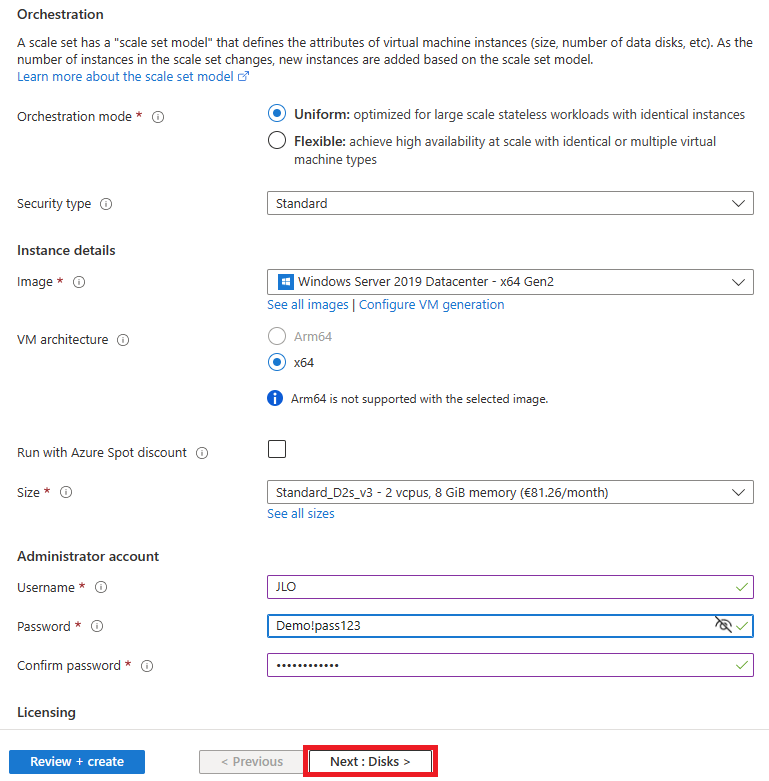Click the Size field info icon
The height and width of the screenshot is (781, 769).
pos(66,493)
